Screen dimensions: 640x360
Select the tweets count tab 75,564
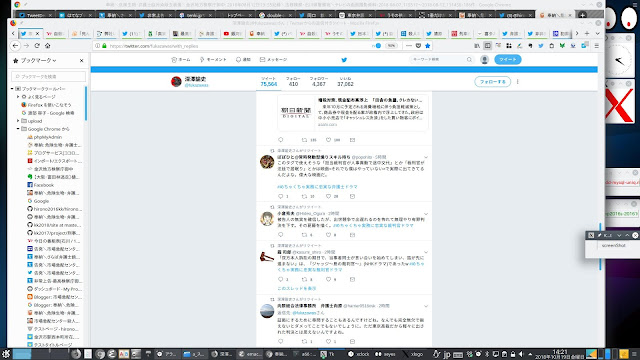[268, 82]
